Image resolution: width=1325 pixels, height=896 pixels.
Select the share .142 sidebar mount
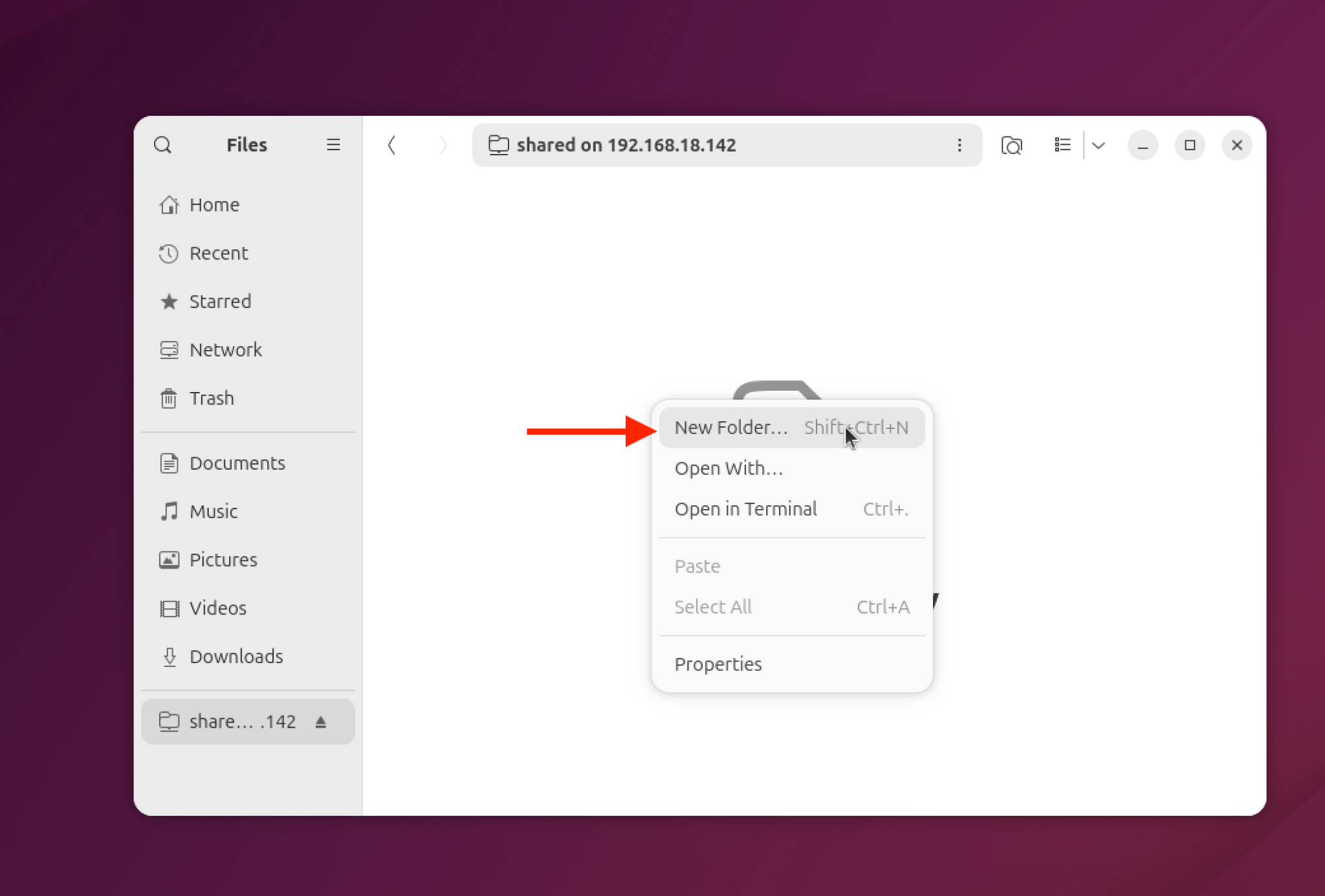click(x=242, y=722)
